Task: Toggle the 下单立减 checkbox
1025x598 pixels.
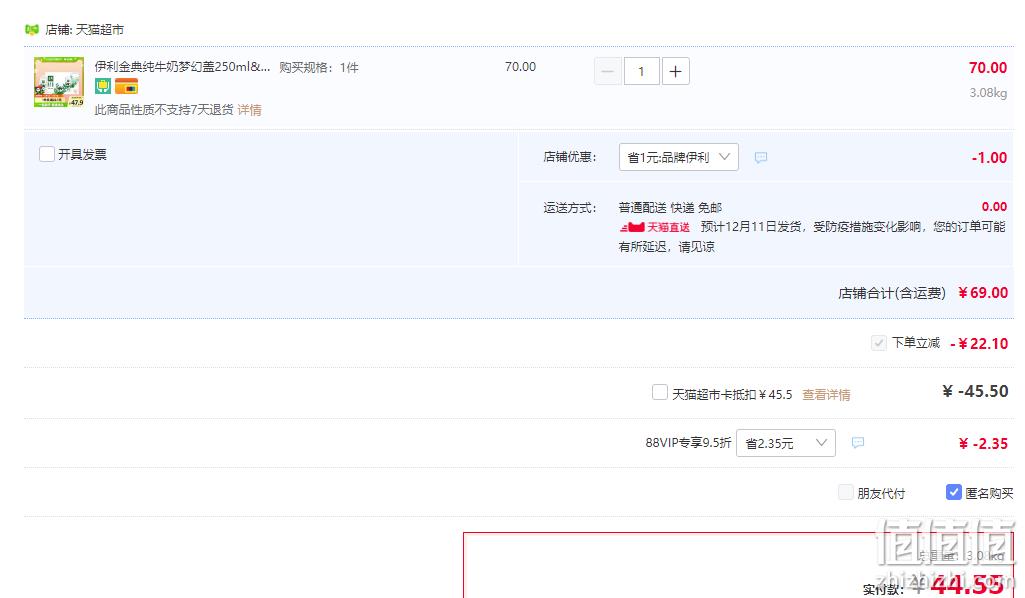Action: pos(879,342)
